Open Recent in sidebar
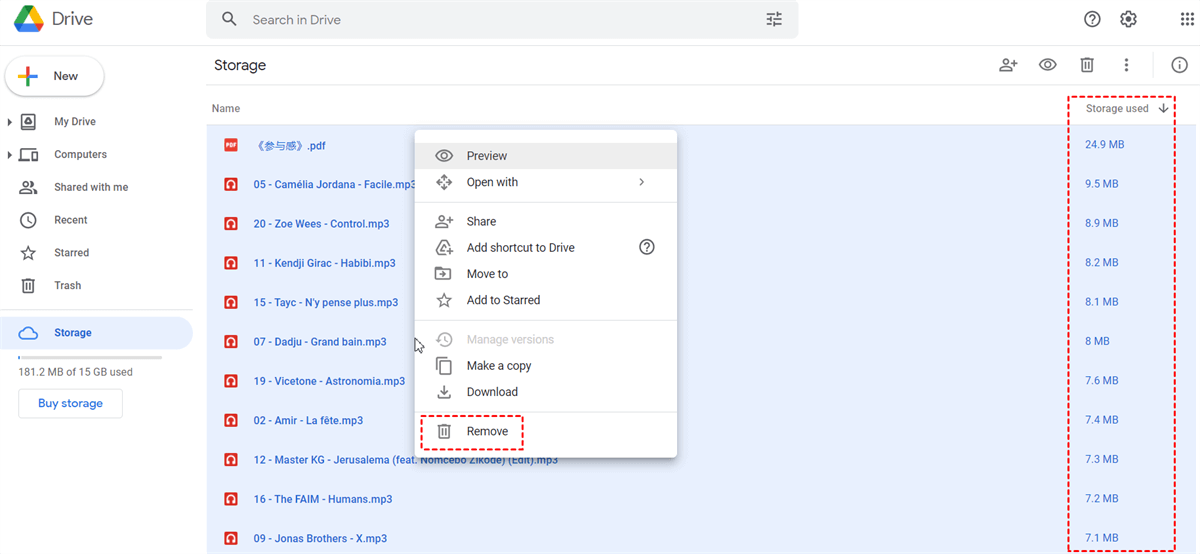This screenshot has height=554, width=1200. click(70, 220)
